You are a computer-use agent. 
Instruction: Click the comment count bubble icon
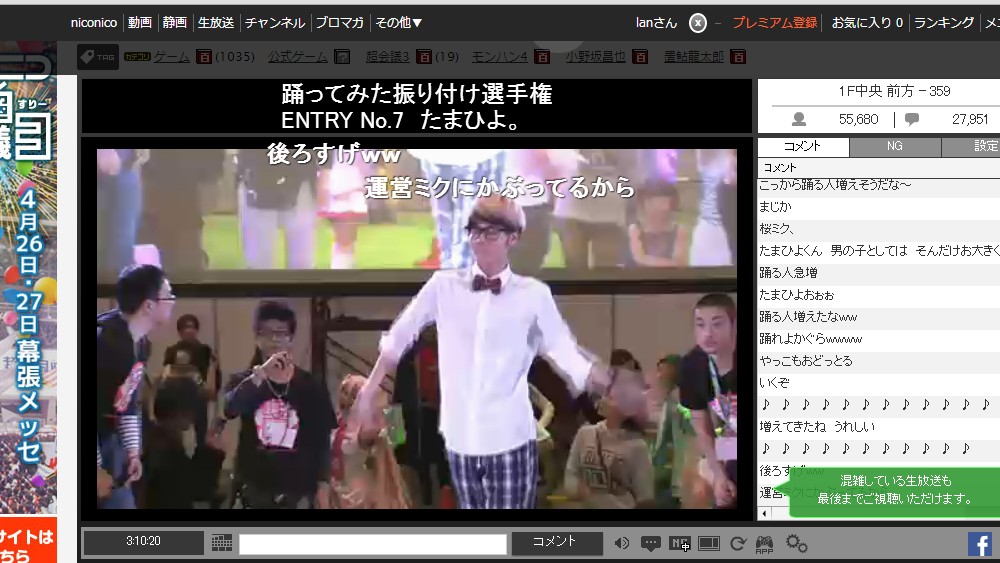point(912,119)
